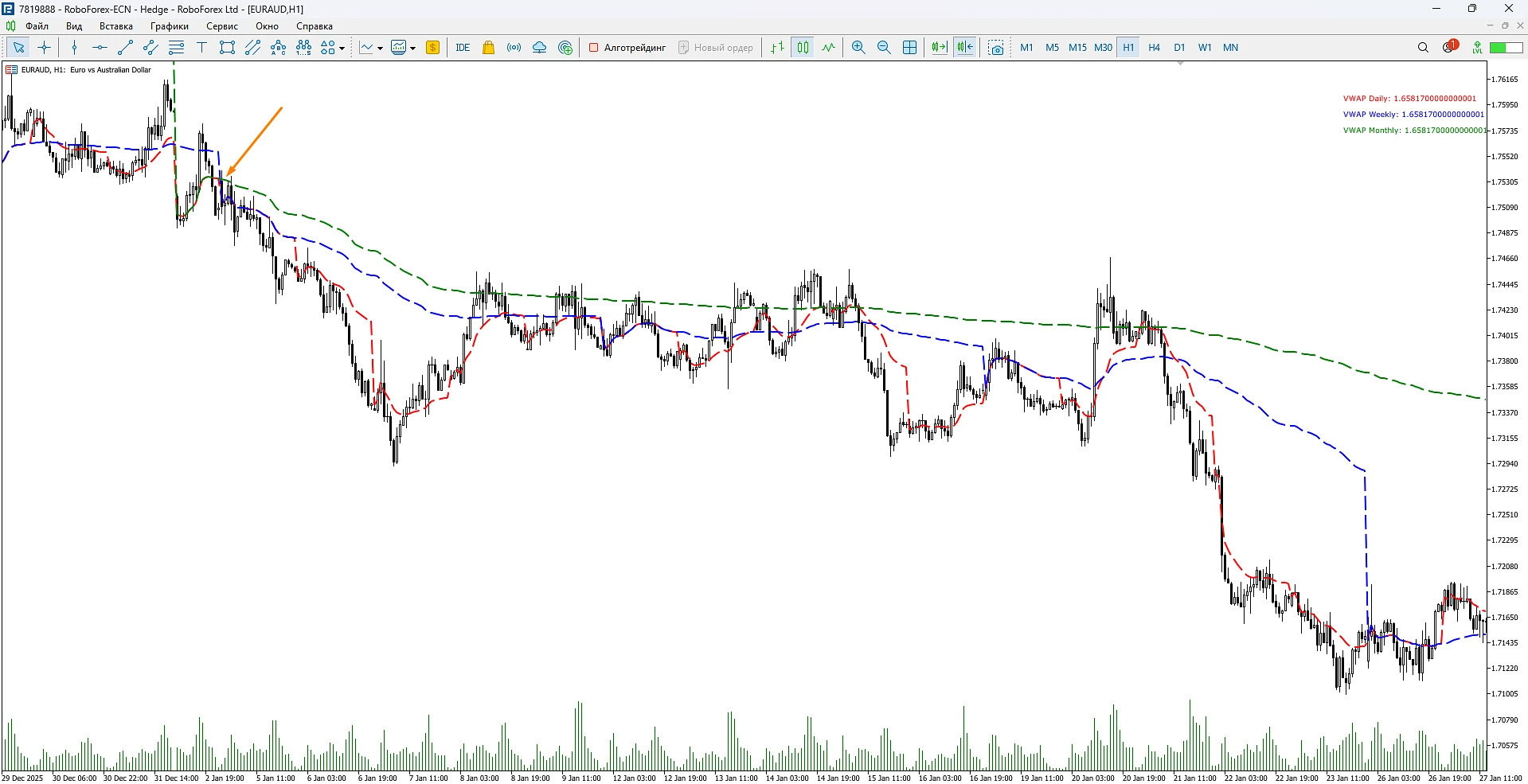Switch to the M15 timeframe
This screenshot has height=784, width=1528.
[1077, 48]
